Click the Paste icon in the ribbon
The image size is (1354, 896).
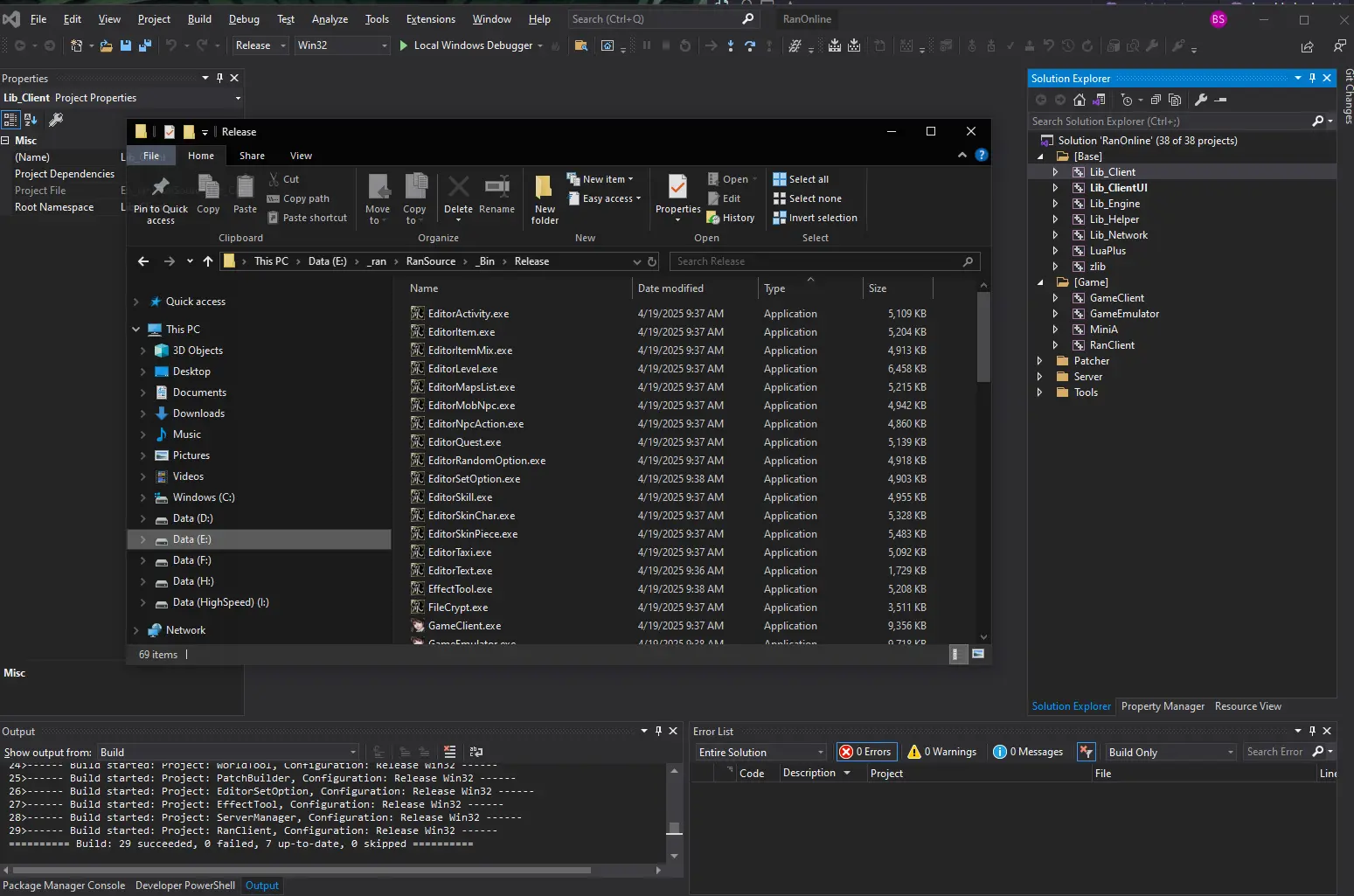[246, 194]
